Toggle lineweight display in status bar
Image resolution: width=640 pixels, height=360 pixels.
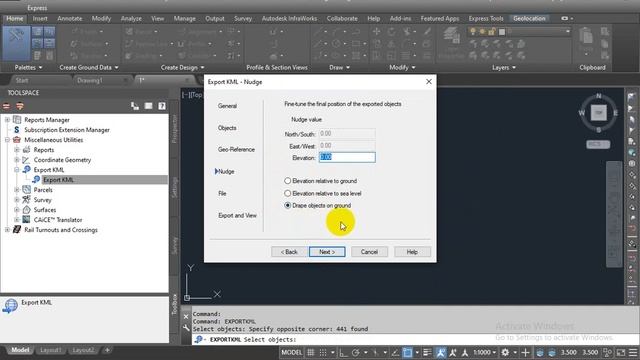pos(427,352)
